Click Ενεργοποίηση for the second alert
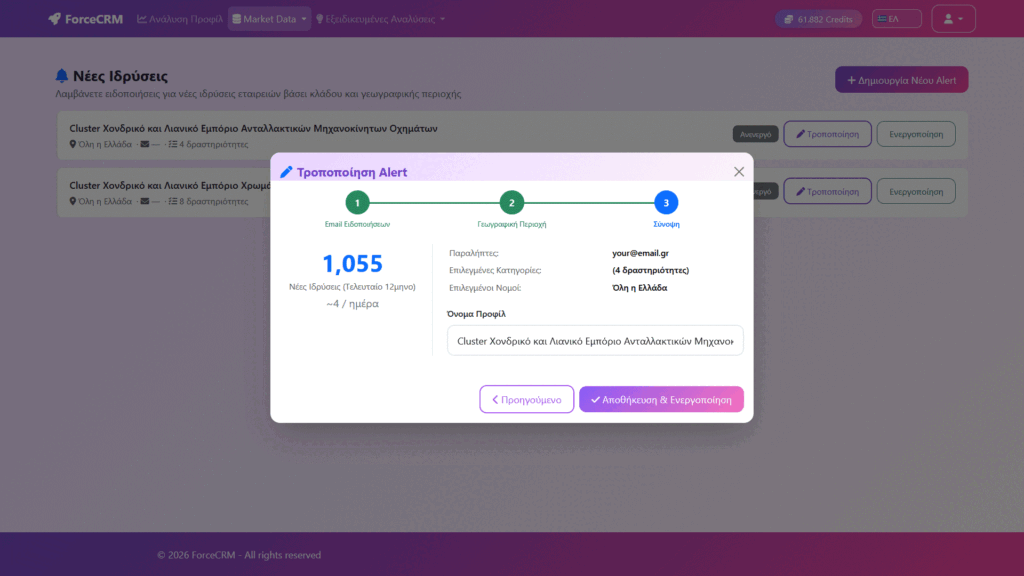Screen dimensions: 1024x576 915,191
